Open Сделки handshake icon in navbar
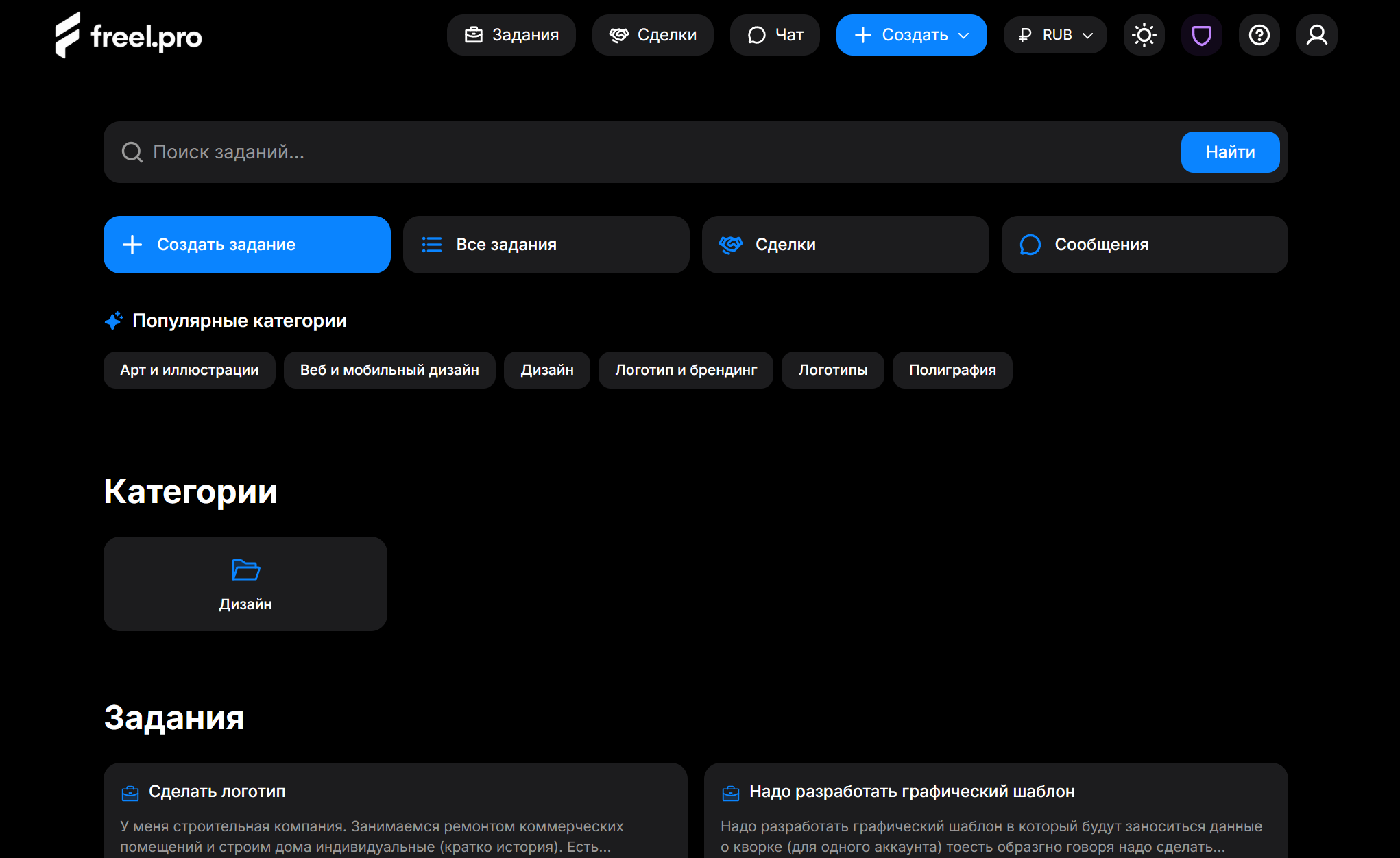The width and height of the screenshot is (1400, 858). (x=619, y=34)
